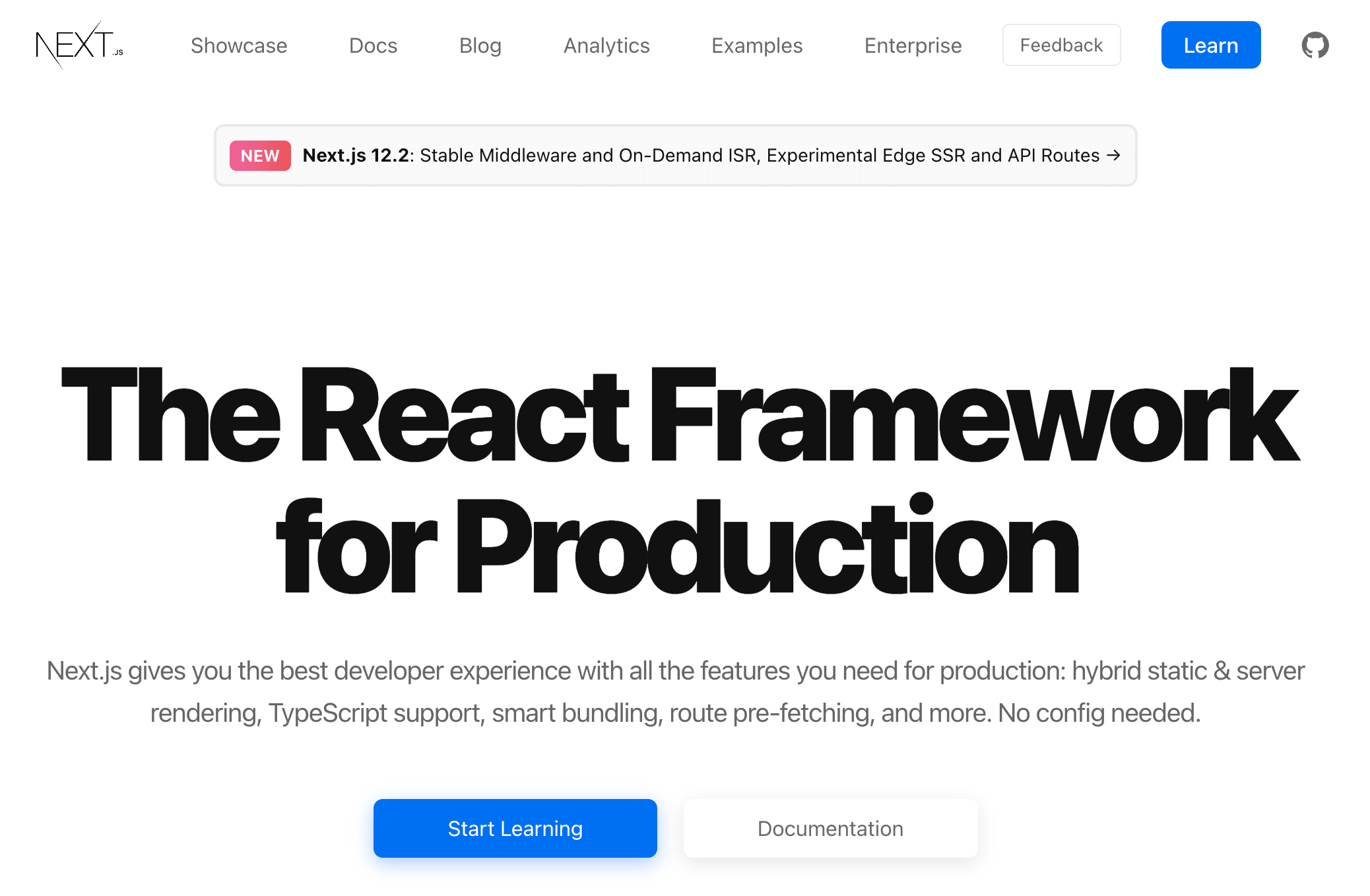Click the hero heading 'The React Framework'
This screenshot has height=896, width=1370.
tap(680, 416)
